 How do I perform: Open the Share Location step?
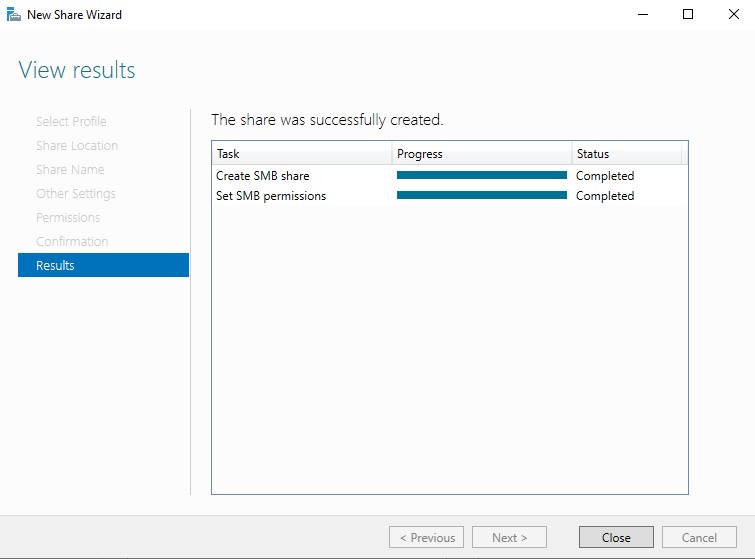coord(77,145)
